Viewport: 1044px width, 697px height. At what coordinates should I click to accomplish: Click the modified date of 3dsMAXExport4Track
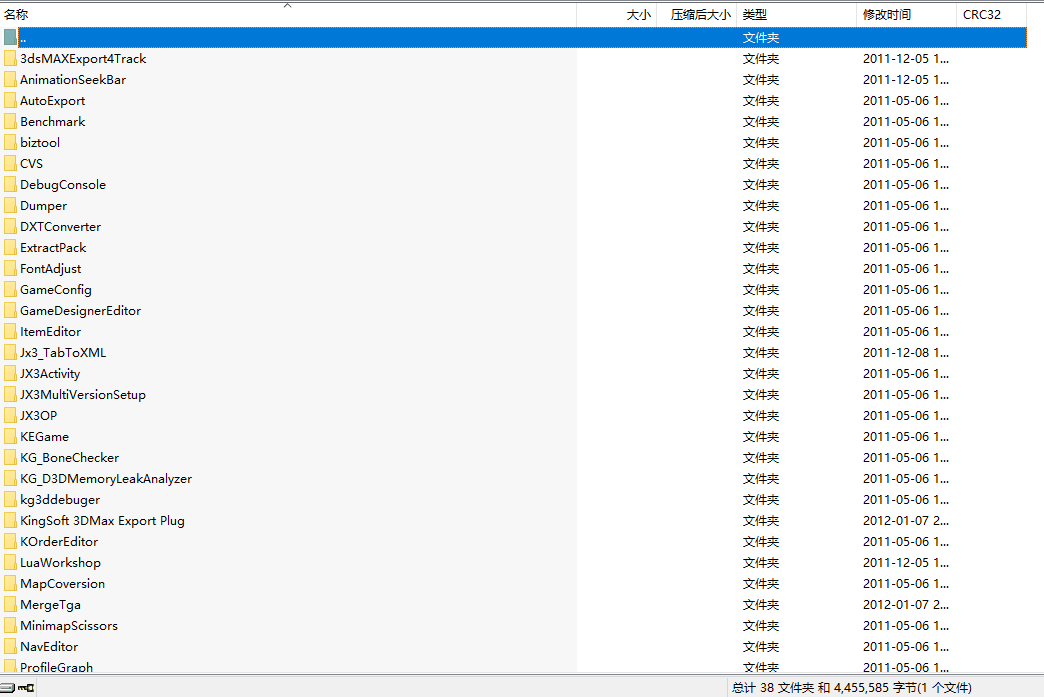click(x=906, y=59)
